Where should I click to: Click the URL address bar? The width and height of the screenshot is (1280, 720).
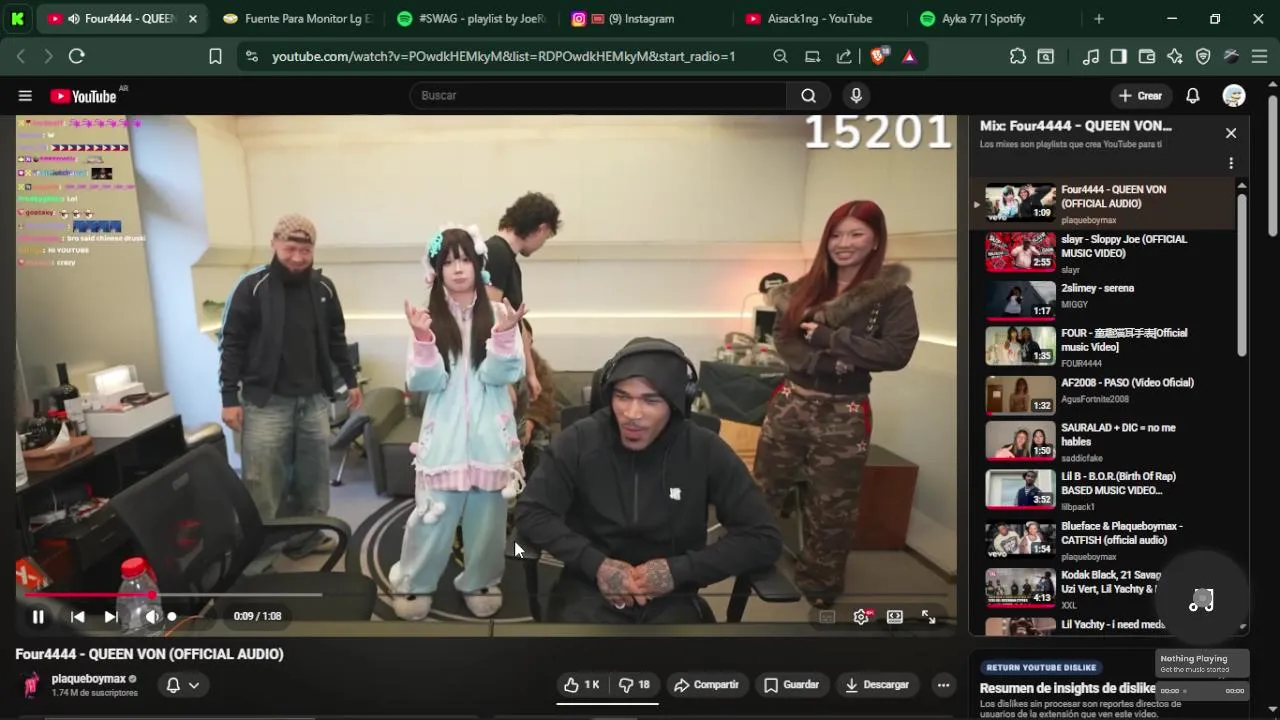[x=504, y=57]
